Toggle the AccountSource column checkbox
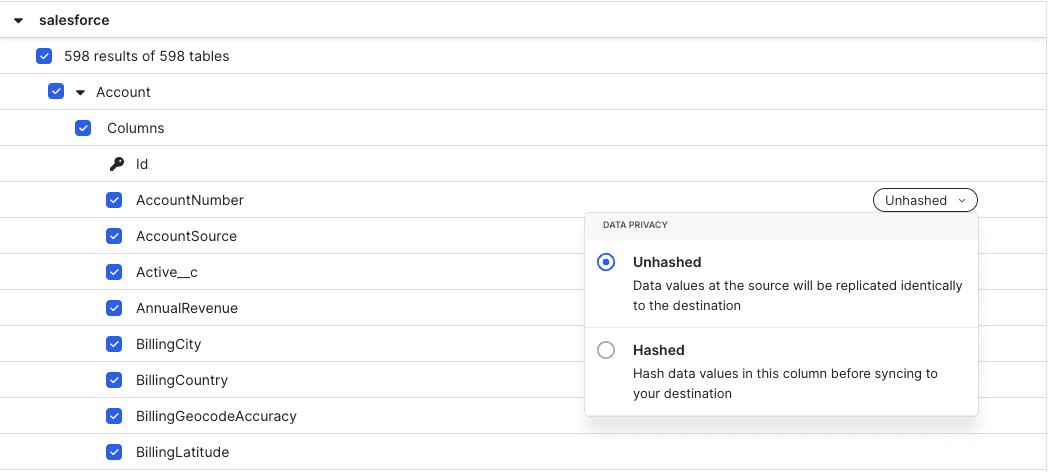Image resolution: width=1048 pixels, height=472 pixels. coord(114,236)
